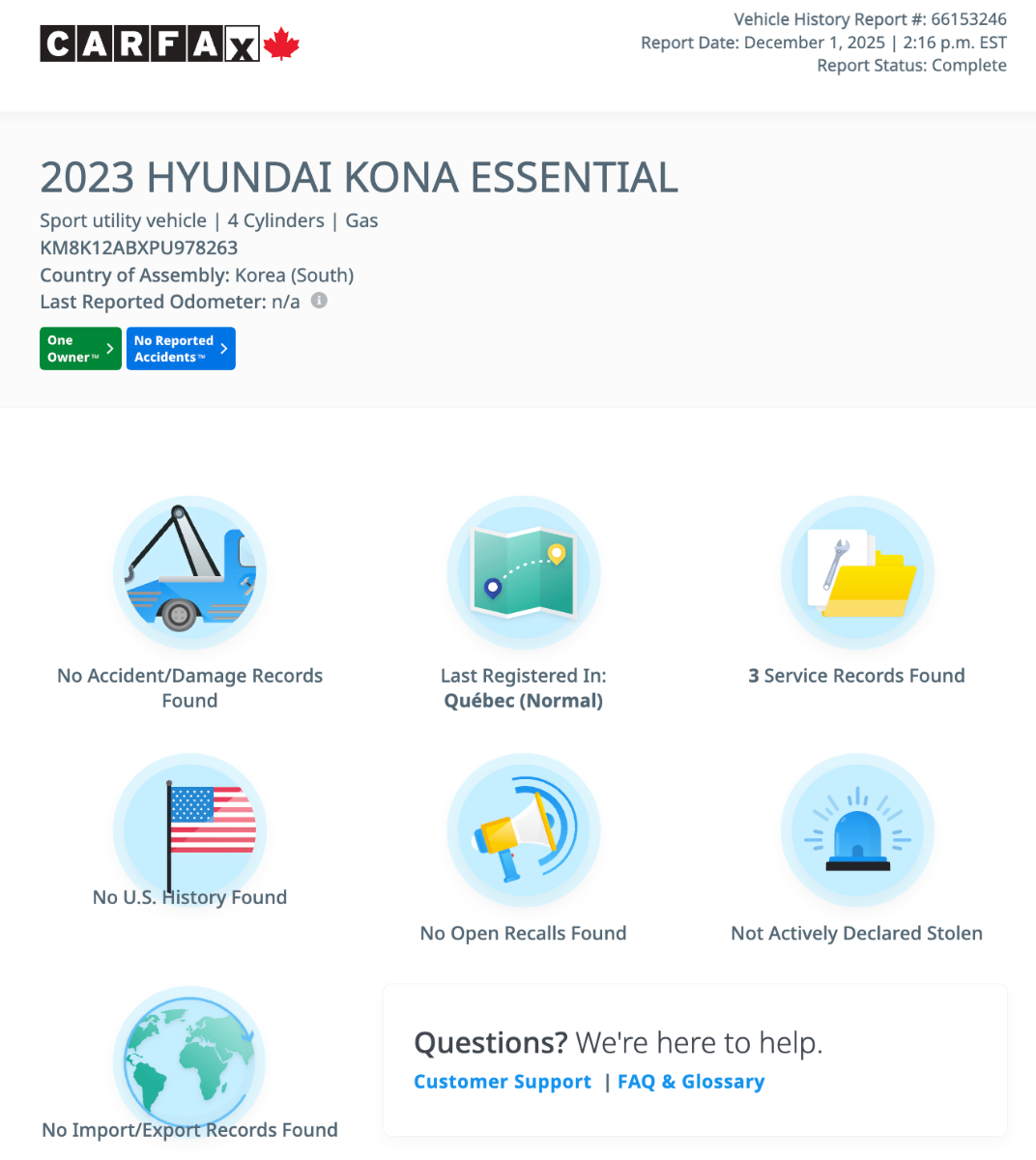Click the megaphone recalls icon

[523, 831]
